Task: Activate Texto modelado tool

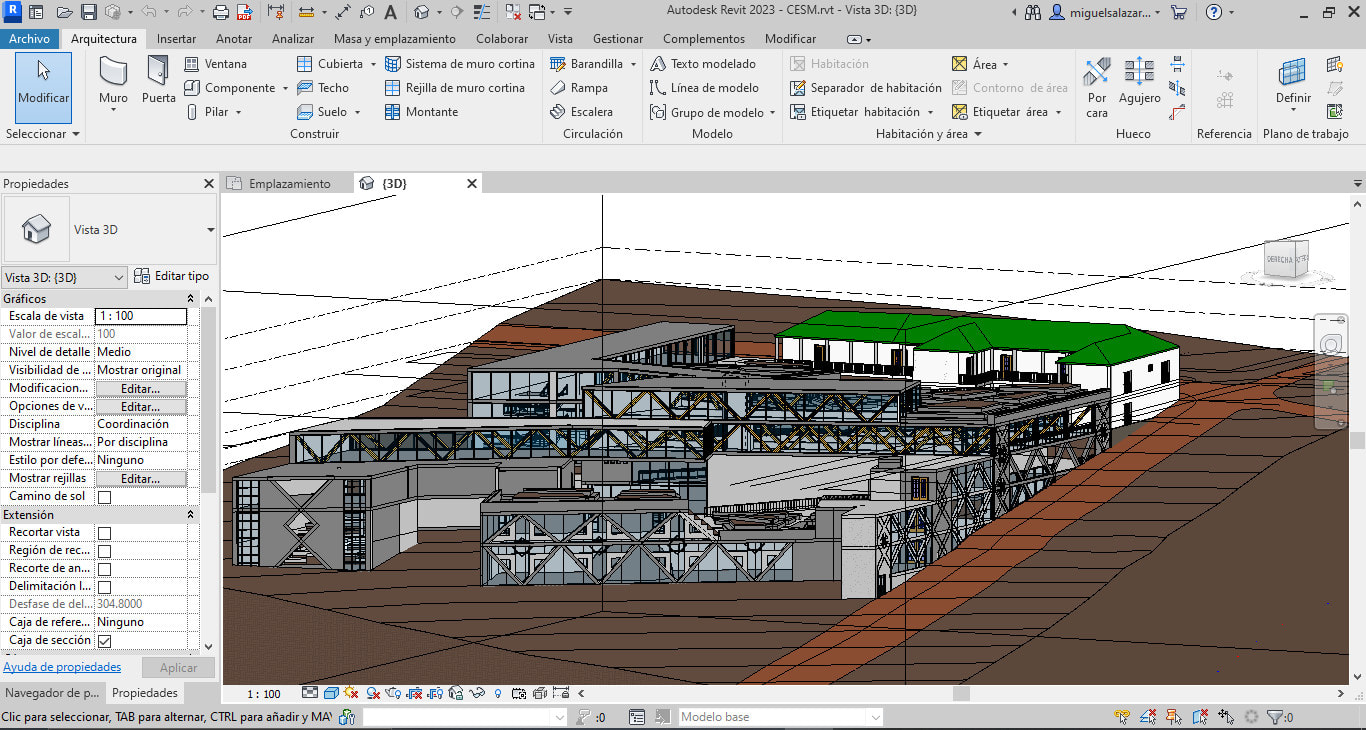Action: (x=703, y=63)
